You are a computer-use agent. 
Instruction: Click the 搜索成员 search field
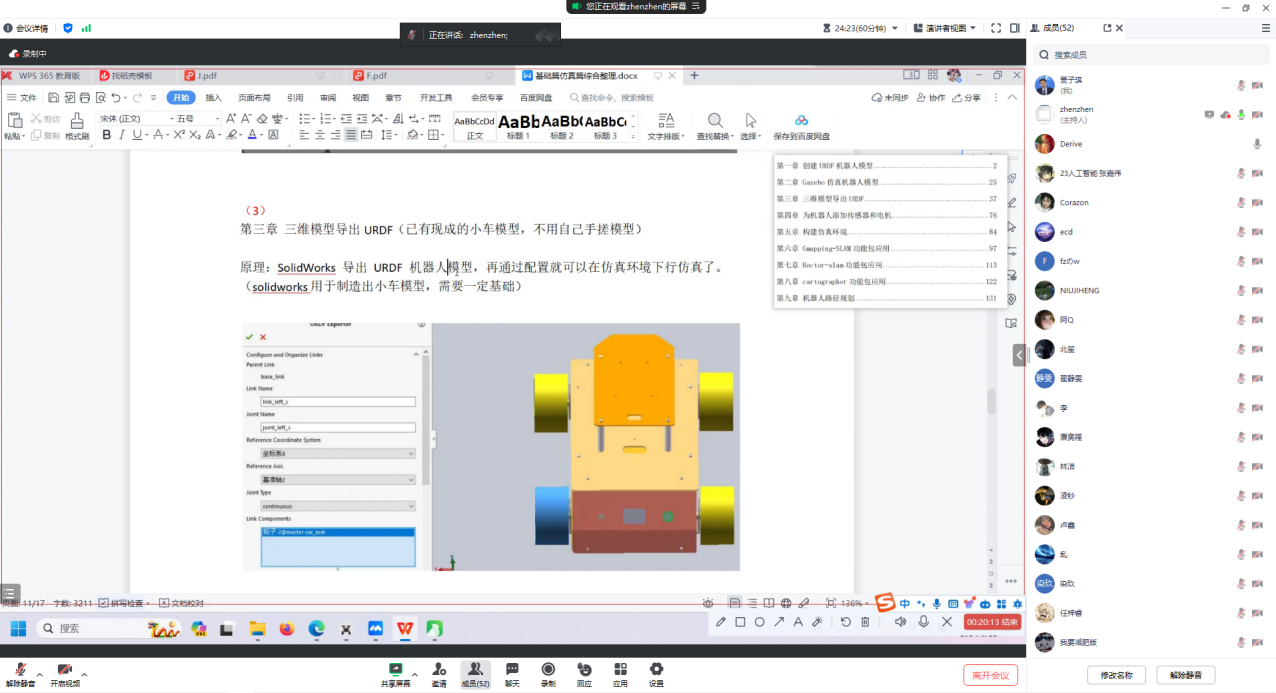(x=1150, y=55)
